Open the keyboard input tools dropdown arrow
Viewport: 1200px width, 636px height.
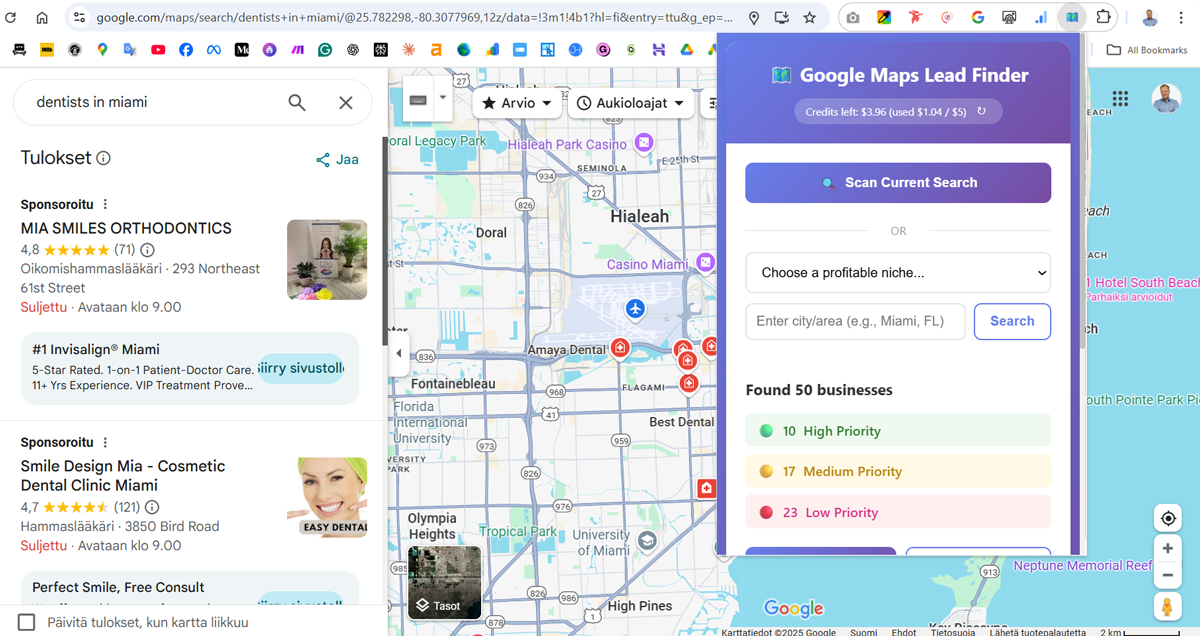[x=444, y=99]
